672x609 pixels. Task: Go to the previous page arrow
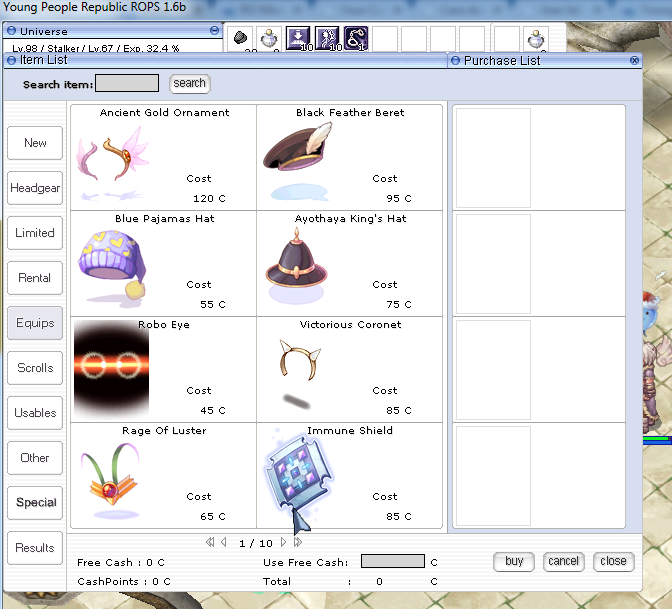pyautogui.click(x=224, y=542)
